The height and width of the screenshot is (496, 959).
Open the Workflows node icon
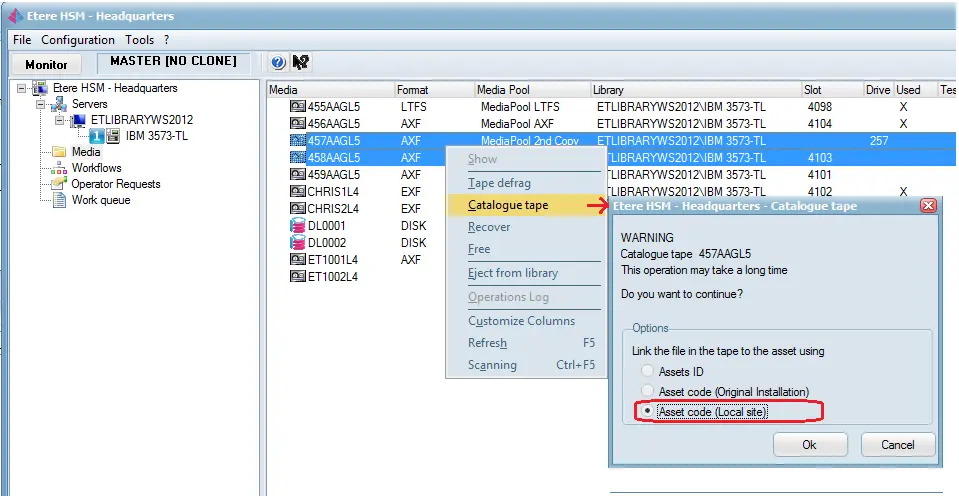pos(59,168)
